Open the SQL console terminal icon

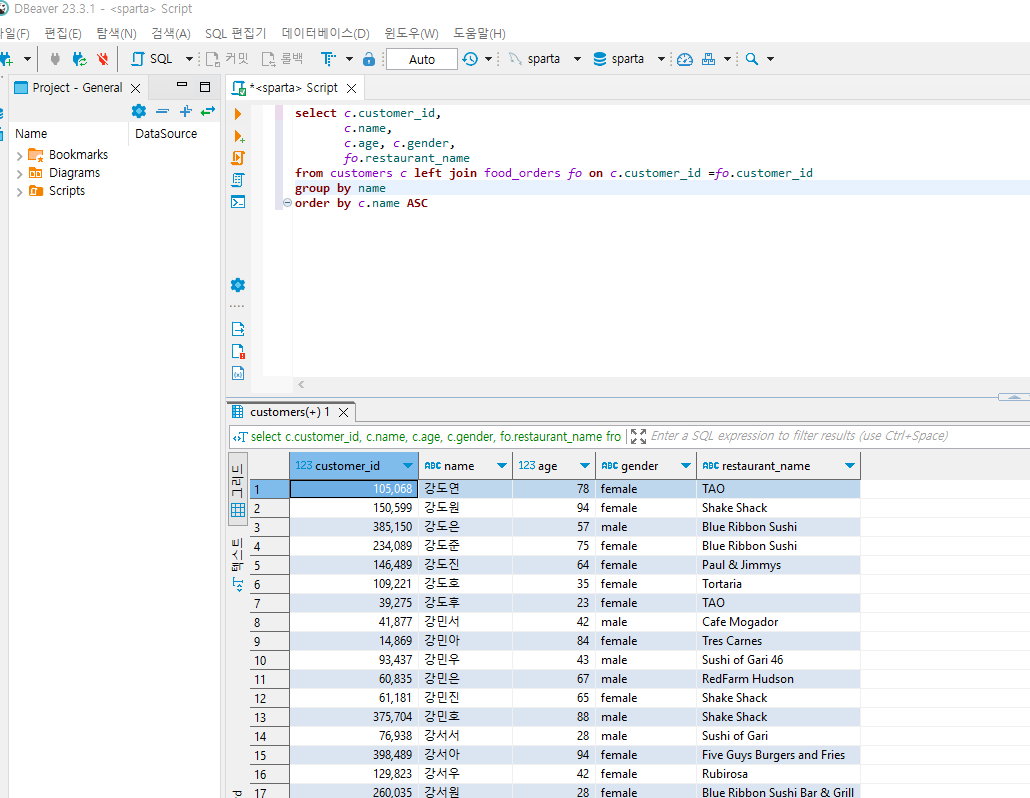pos(238,202)
